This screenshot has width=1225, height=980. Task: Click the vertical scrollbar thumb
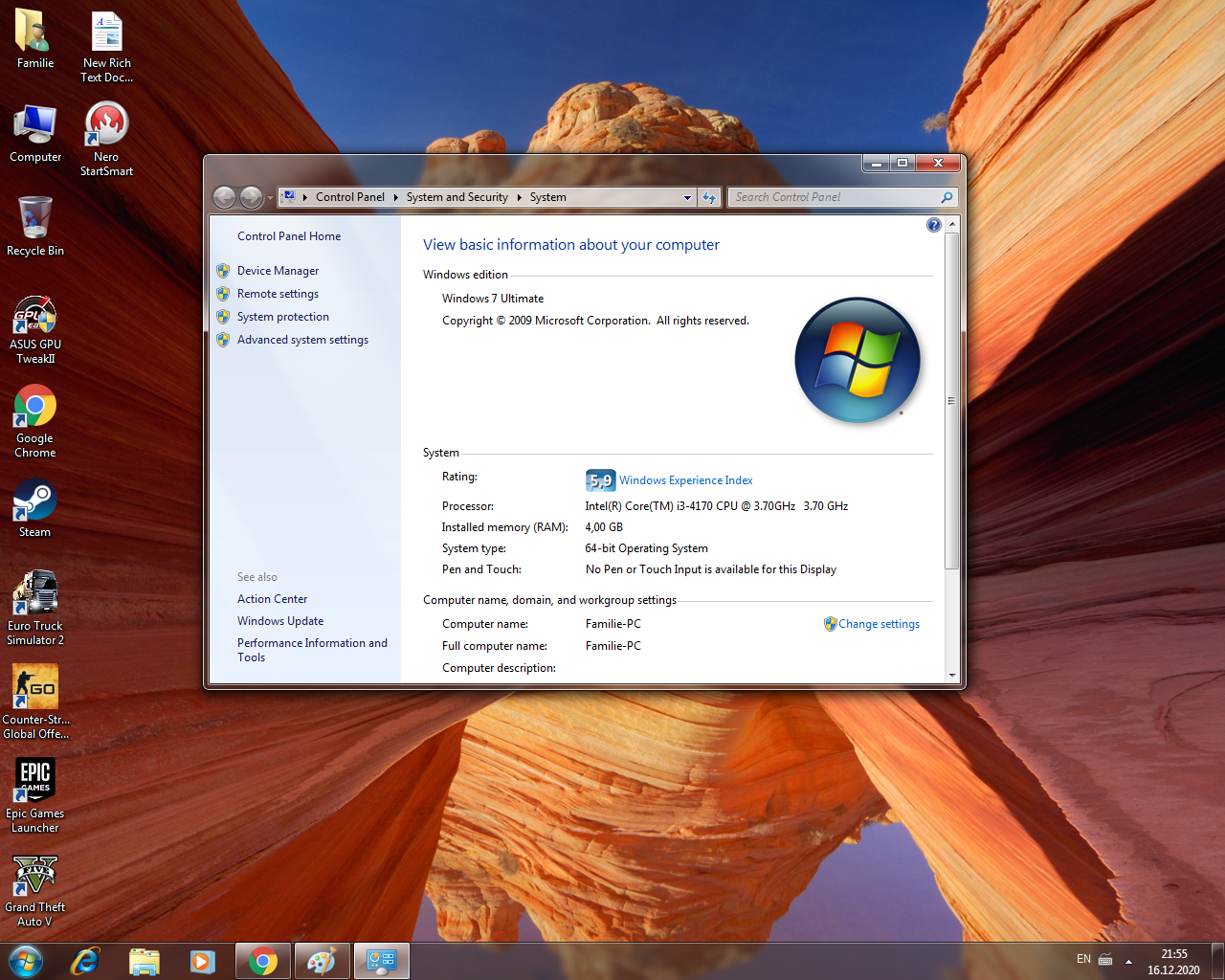pos(951,401)
